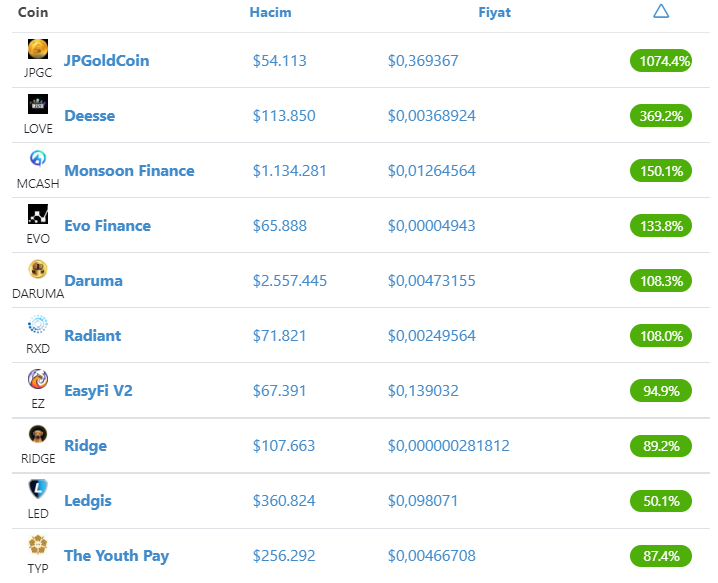The width and height of the screenshot is (718, 583).
Task: Open the Daruma coin link
Action: click(93, 280)
